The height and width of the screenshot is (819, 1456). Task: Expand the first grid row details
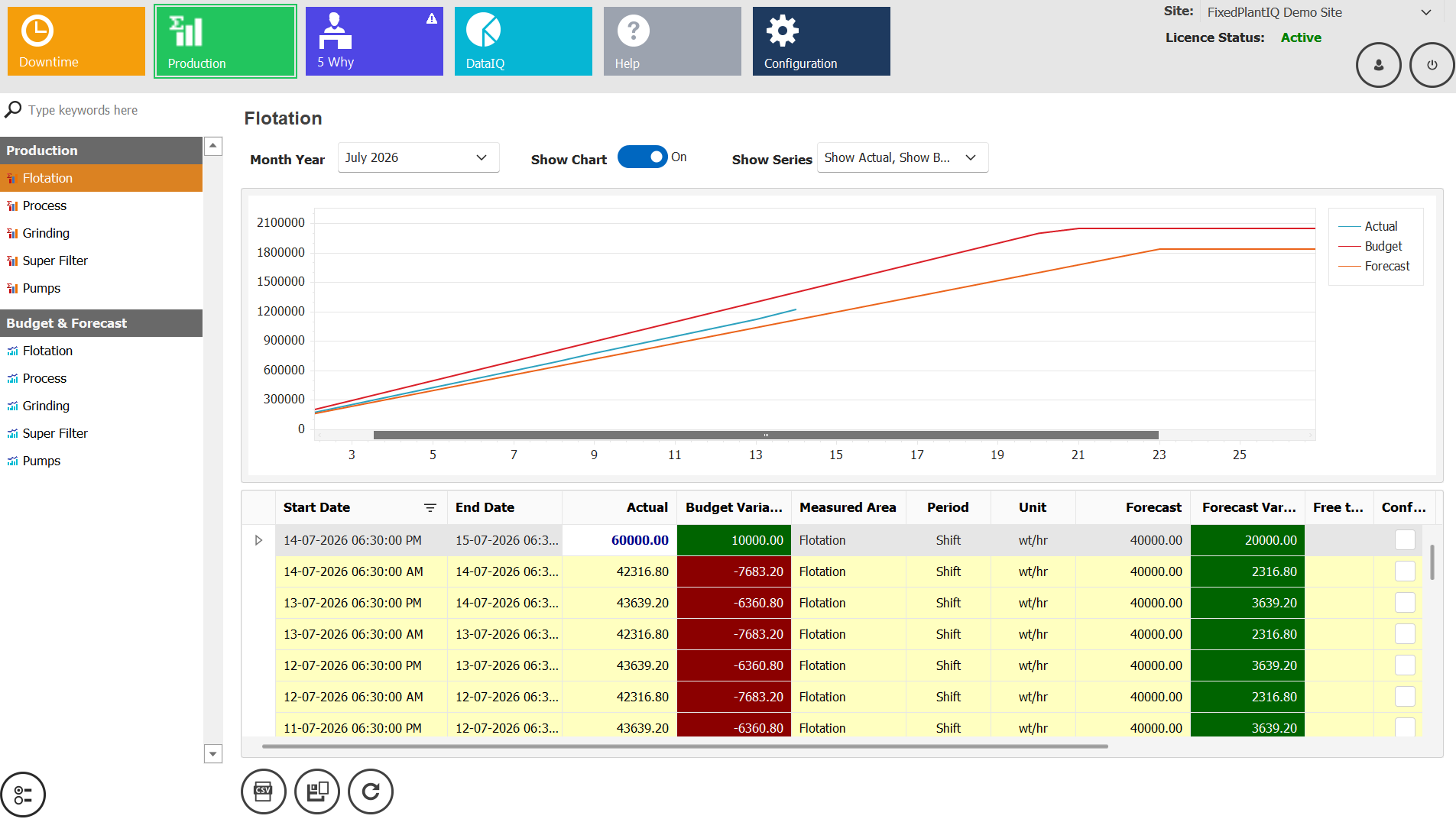(258, 540)
